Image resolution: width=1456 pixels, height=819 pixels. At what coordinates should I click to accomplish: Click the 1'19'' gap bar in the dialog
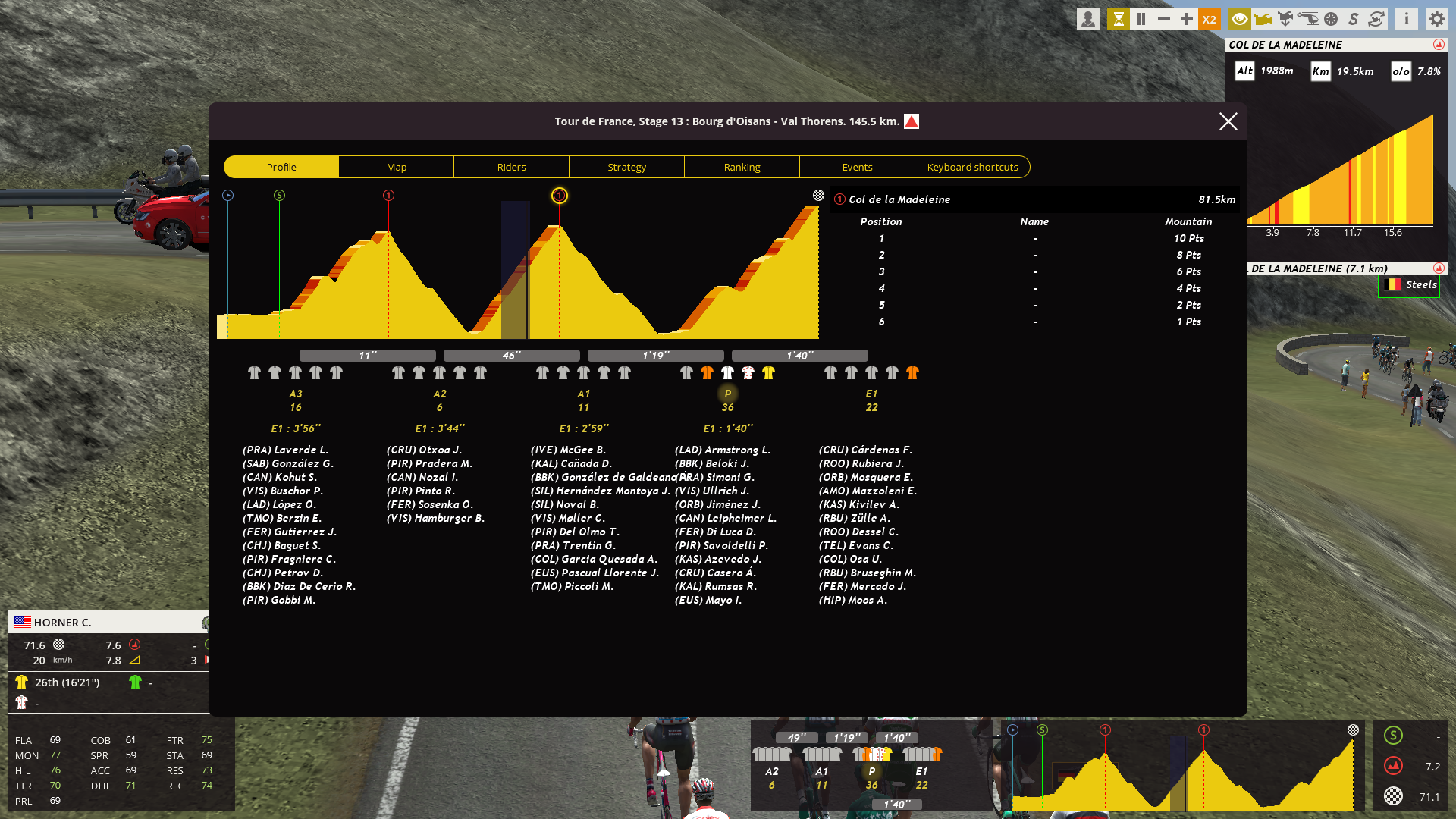pyautogui.click(x=656, y=356)
